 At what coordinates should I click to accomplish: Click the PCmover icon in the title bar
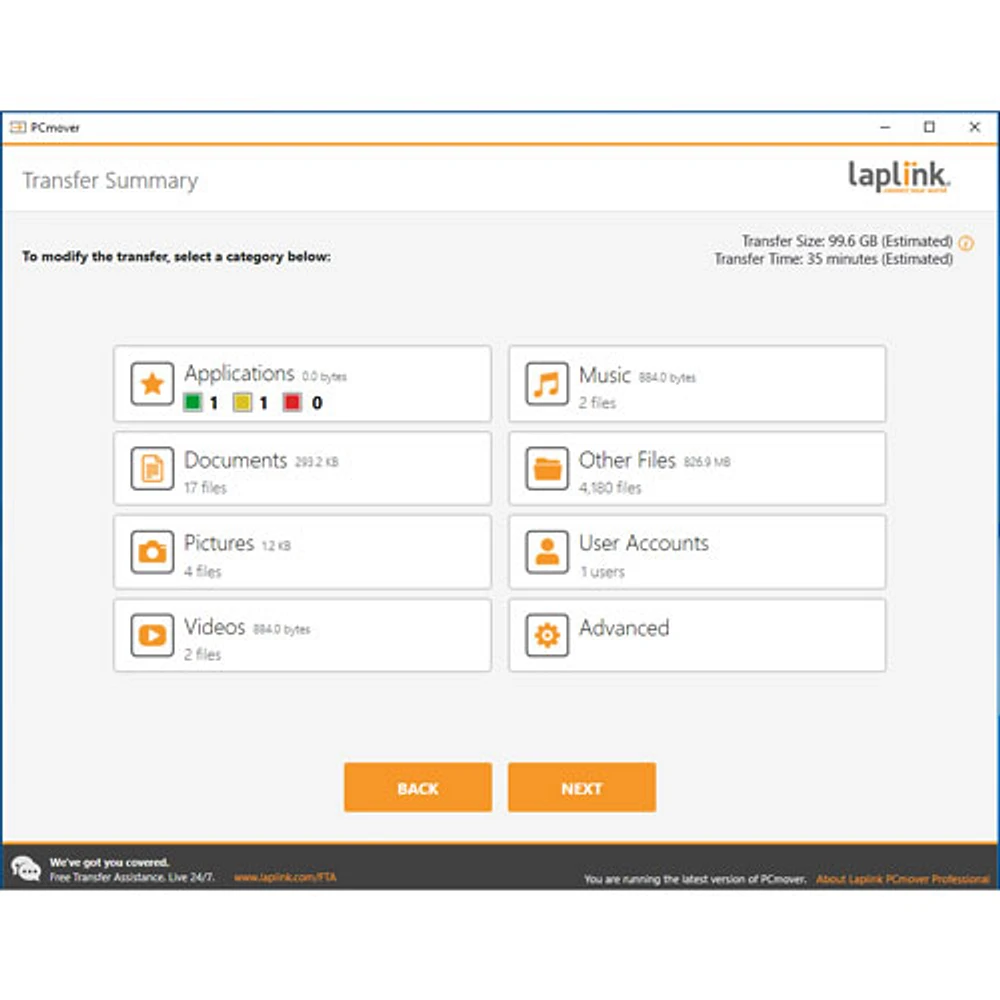coord(17,127)
